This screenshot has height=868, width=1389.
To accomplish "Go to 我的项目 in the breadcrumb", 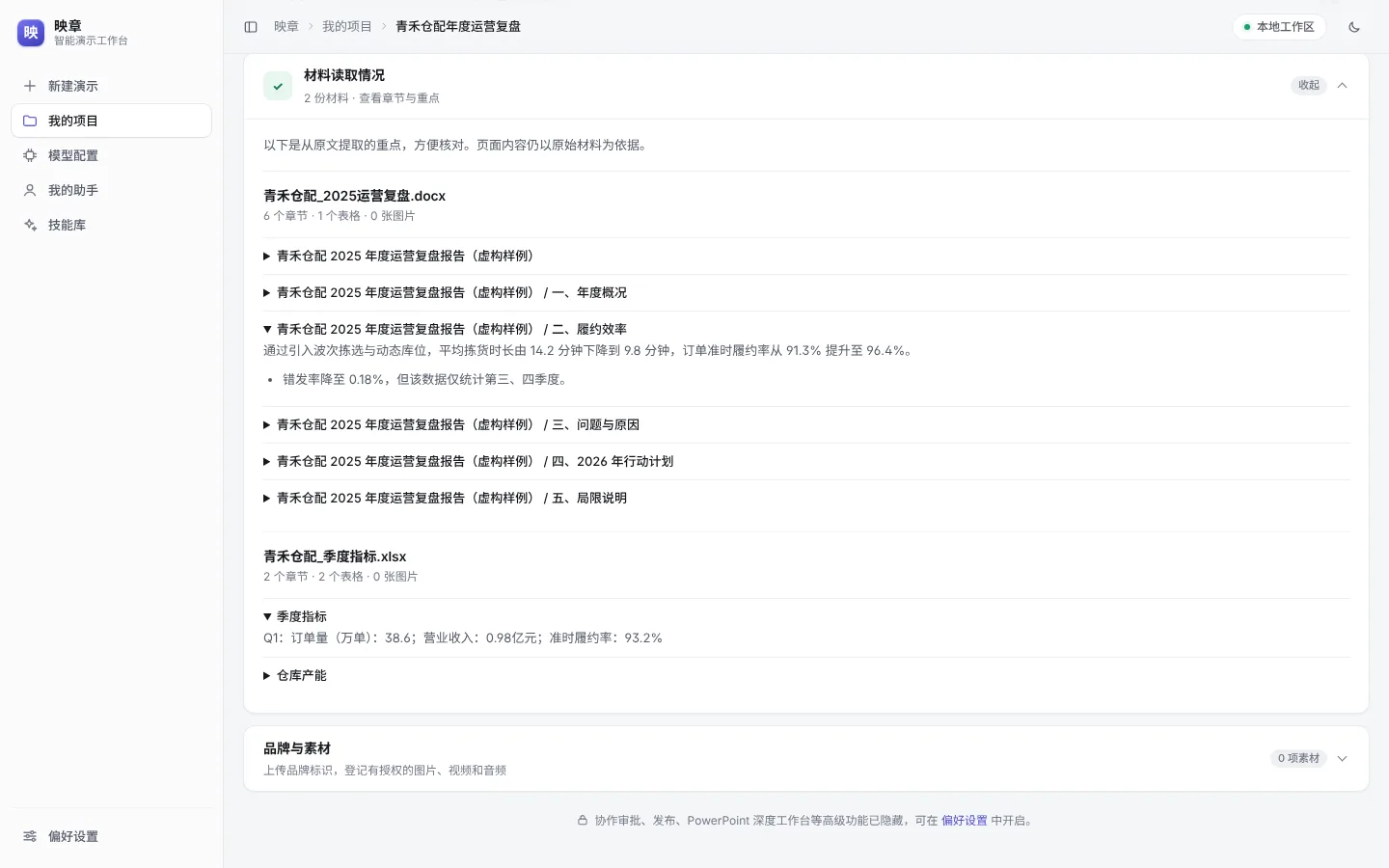I will coord(347,27).
